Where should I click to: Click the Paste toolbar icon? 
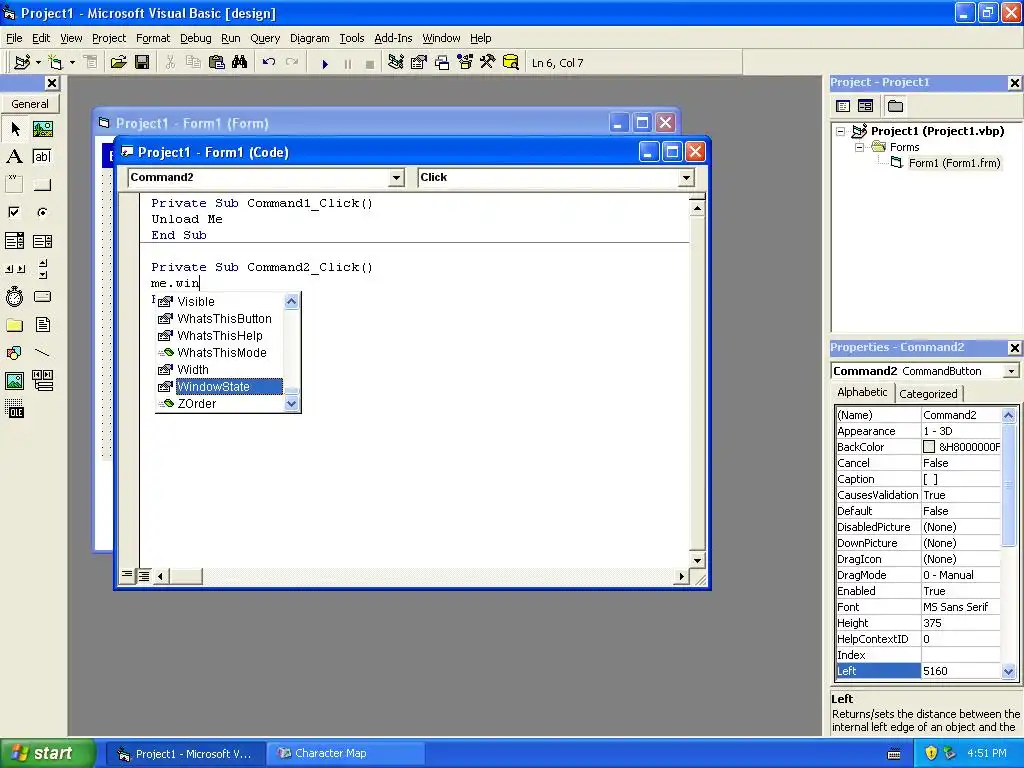click(x=216, y=63)
